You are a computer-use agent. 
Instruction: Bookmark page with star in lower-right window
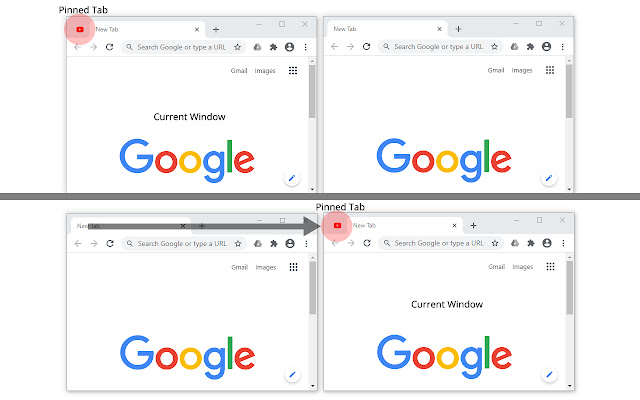(495, 243)
